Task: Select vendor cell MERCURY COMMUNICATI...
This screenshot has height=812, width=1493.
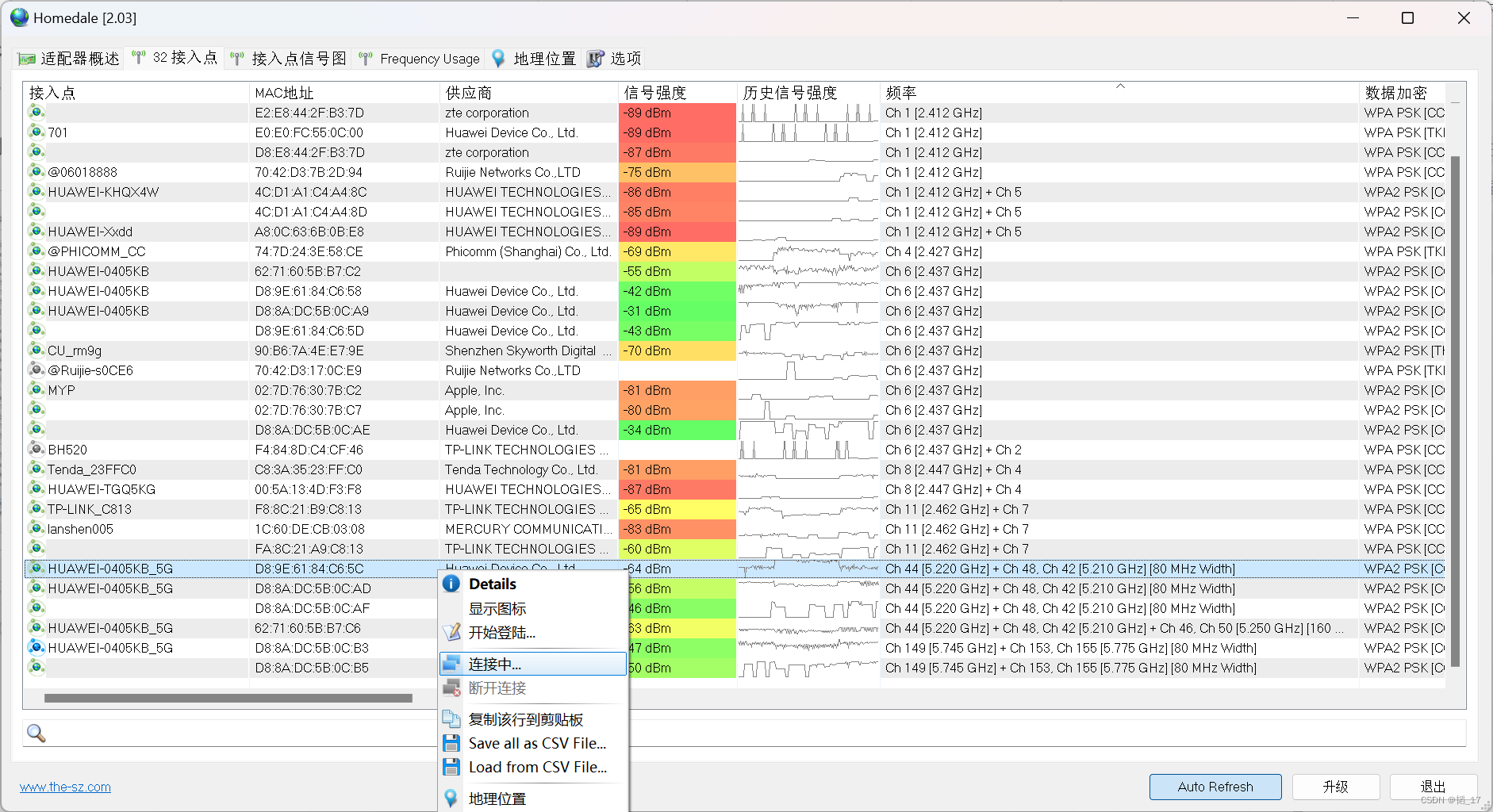Action: coord(528,529)
